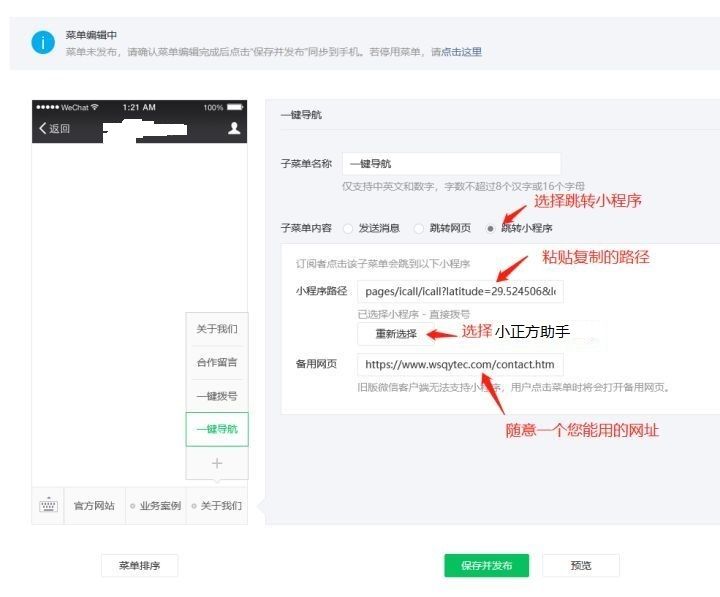
Task: Open the 一键拨号 submenu item
Action: (x=217, y=396)
